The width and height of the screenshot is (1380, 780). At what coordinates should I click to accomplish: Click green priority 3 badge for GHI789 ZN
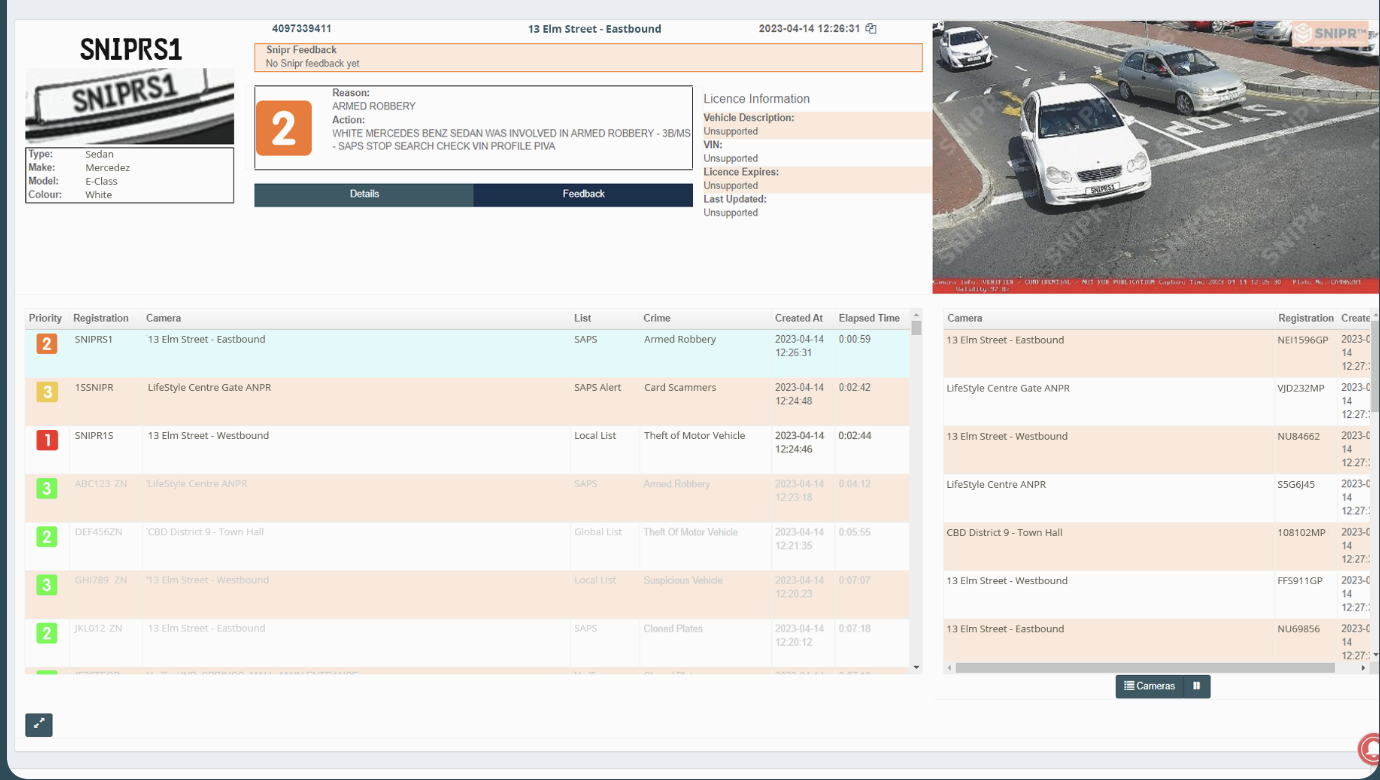47,585
